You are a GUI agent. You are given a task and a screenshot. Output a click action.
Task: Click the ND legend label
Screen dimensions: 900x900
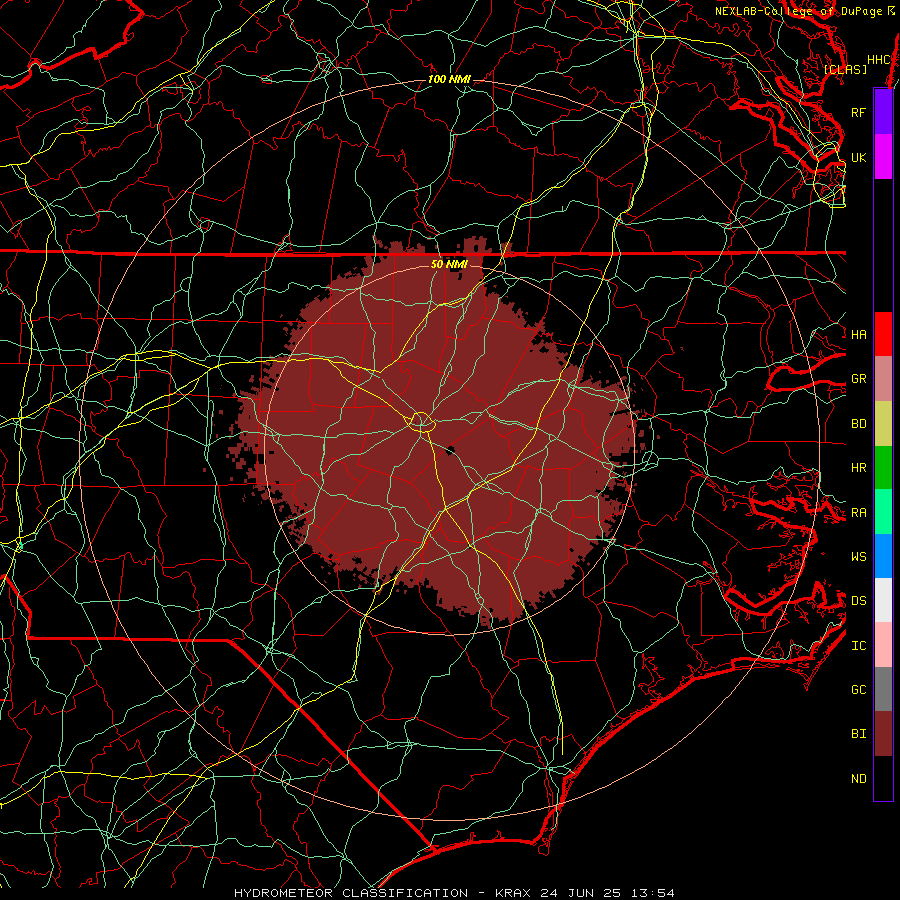point(859,778)
